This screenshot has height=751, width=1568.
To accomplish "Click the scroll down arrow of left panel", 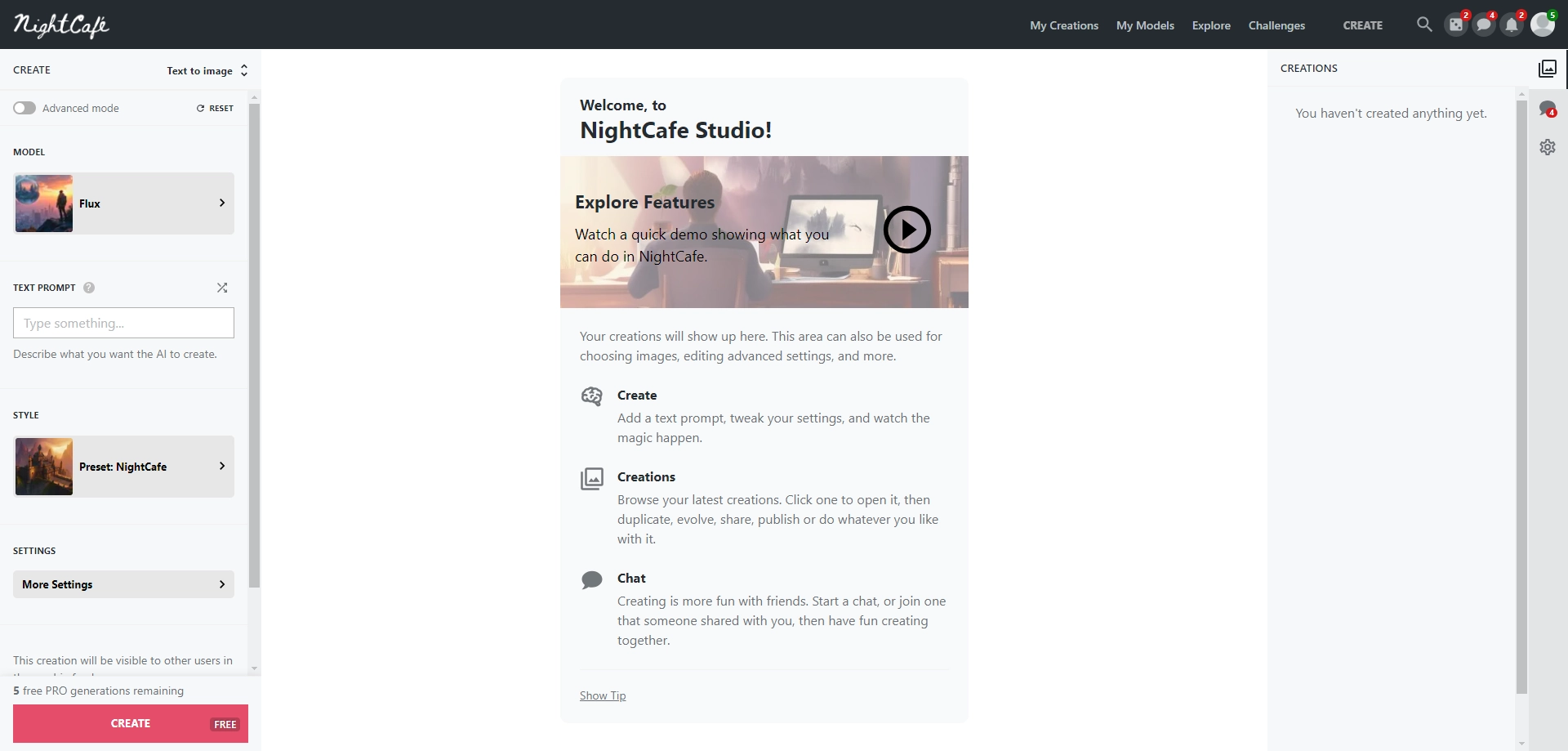I will coord(254,668).
